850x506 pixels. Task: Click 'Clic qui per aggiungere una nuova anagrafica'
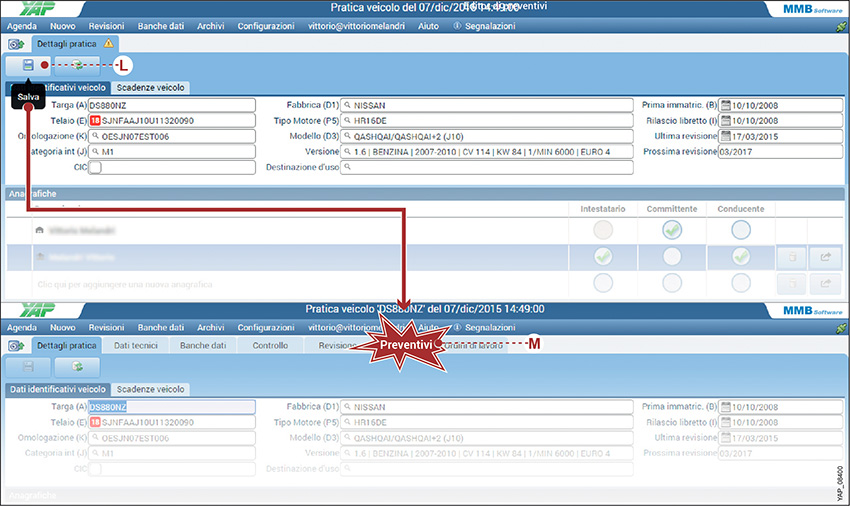point(125,284)
